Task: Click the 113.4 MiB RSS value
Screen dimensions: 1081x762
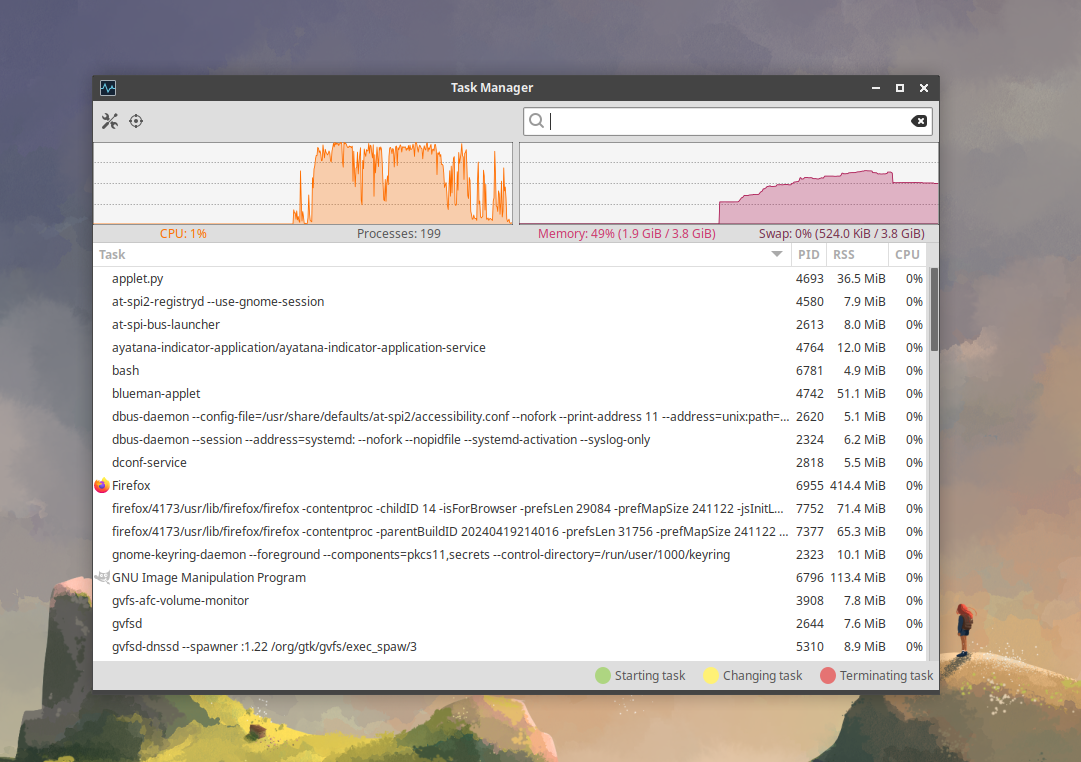Action: coord(858,577)
